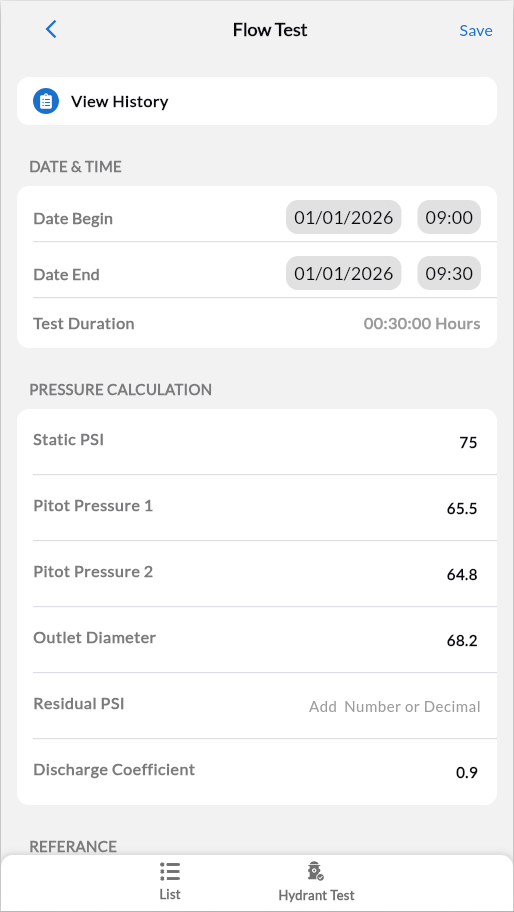Open the Date End time picker 09:30
The image size is (514, 912).
449,273
